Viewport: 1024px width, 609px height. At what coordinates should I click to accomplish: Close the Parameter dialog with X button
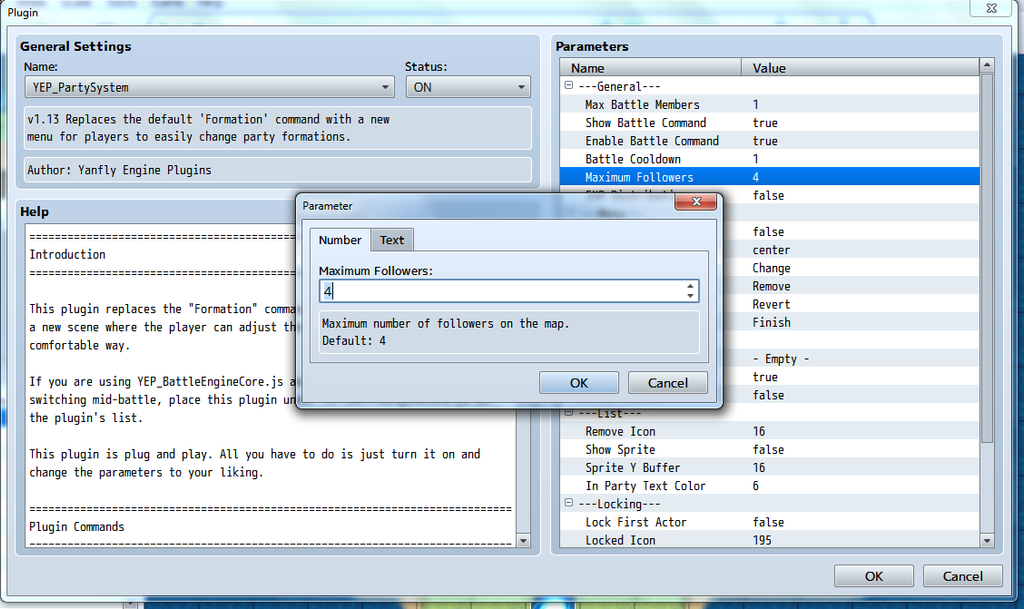(x=693, y=204)
